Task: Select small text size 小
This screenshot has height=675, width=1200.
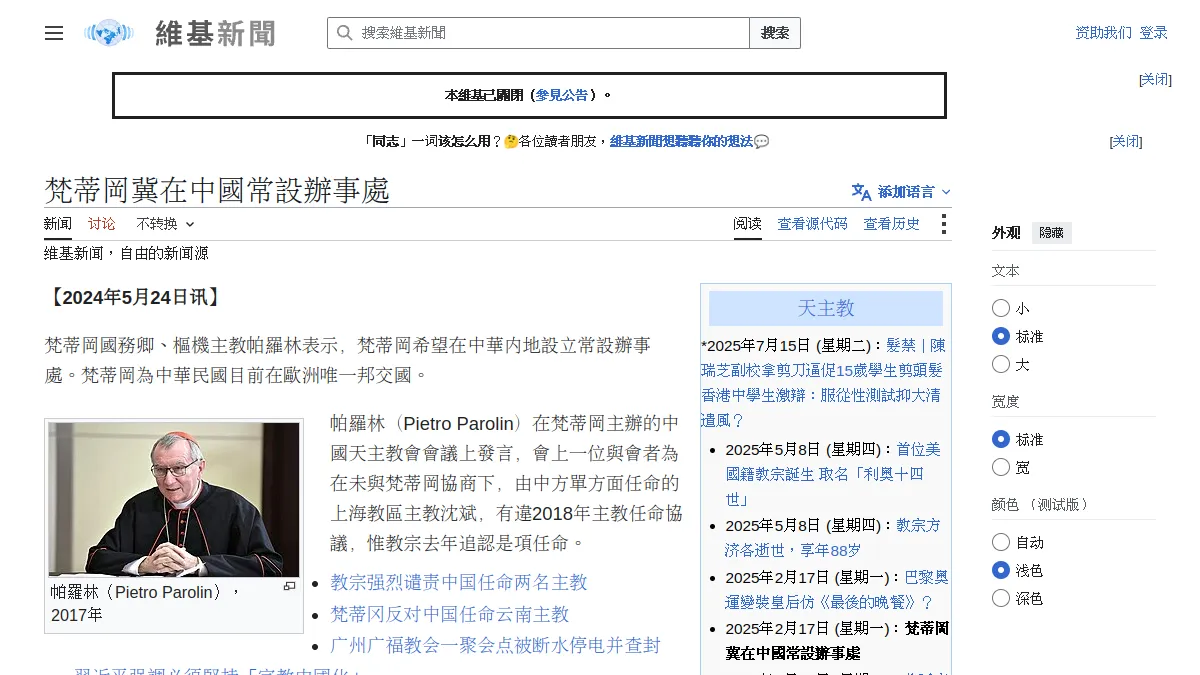Action: 1001,308
